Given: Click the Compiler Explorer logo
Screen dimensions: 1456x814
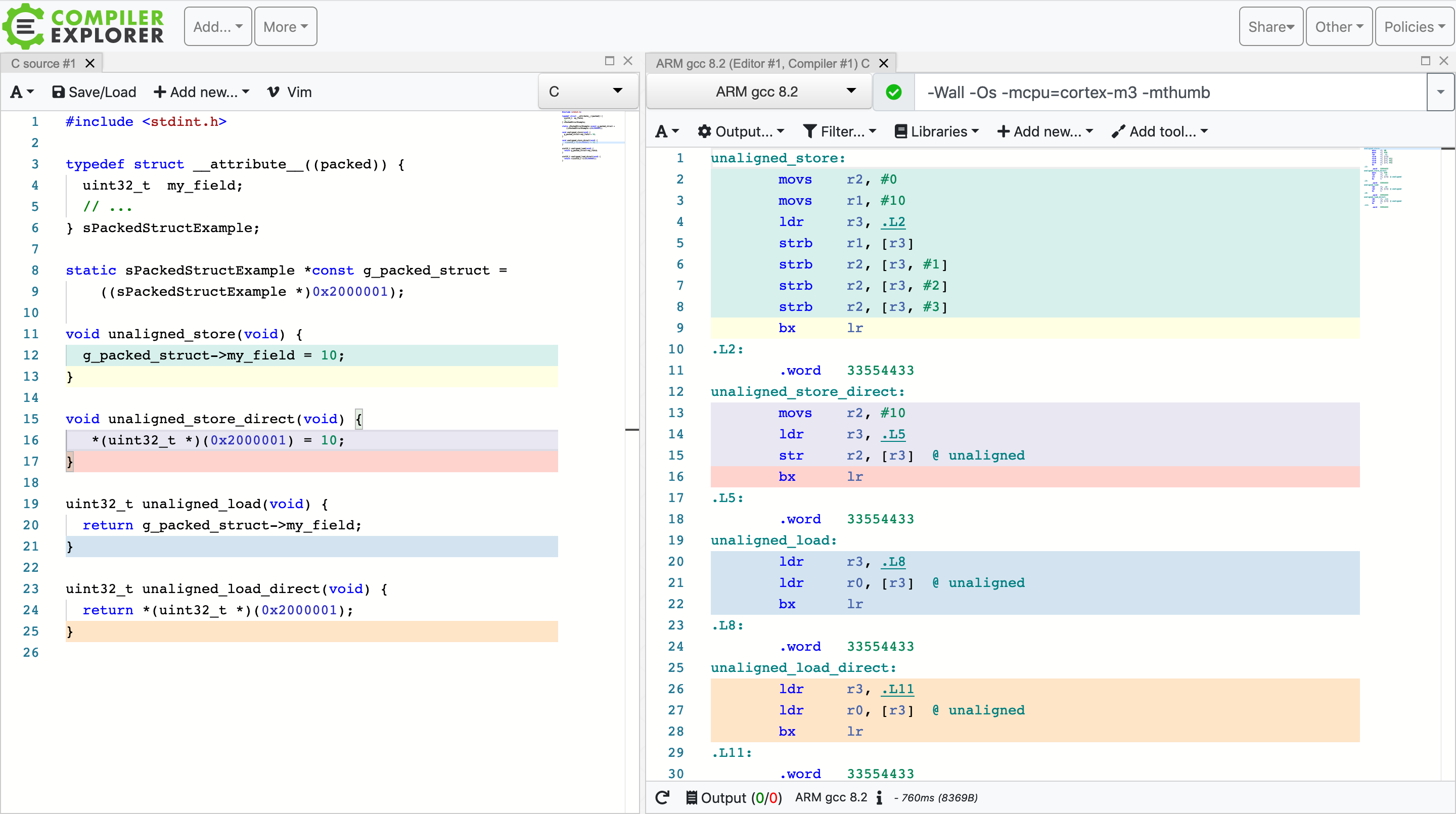Looking at the screenshot, I should point(83,26).
